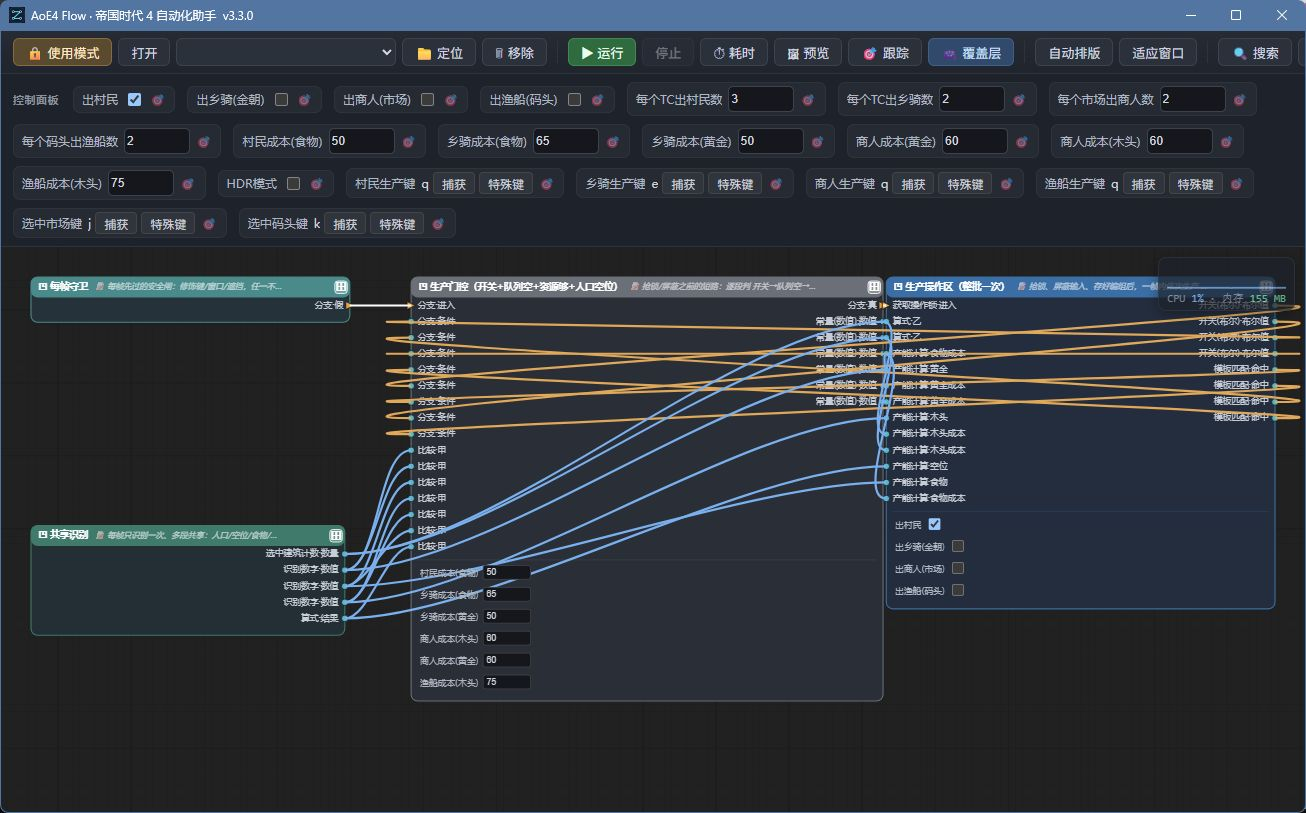
Task: Click the target icon beside 每个TC出村民数
Action: [x=808, y=100]
